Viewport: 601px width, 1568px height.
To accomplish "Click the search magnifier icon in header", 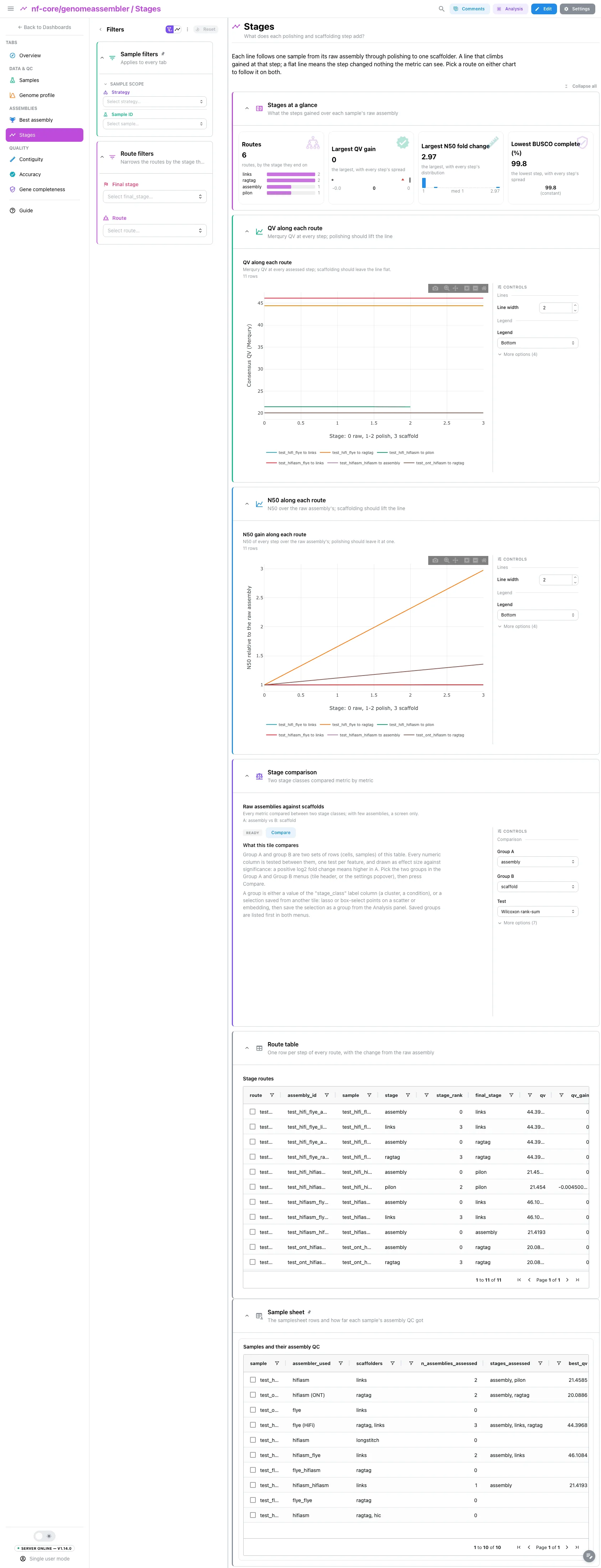I will pos(441,9).
